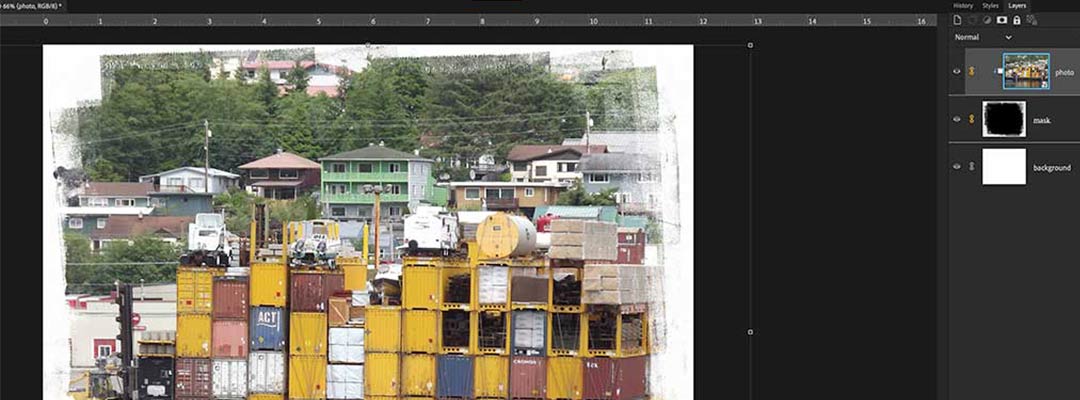The image size is (1080, 400).
Task: Click the document tab labeled photo, RGB/8
Action: (32, 6)
